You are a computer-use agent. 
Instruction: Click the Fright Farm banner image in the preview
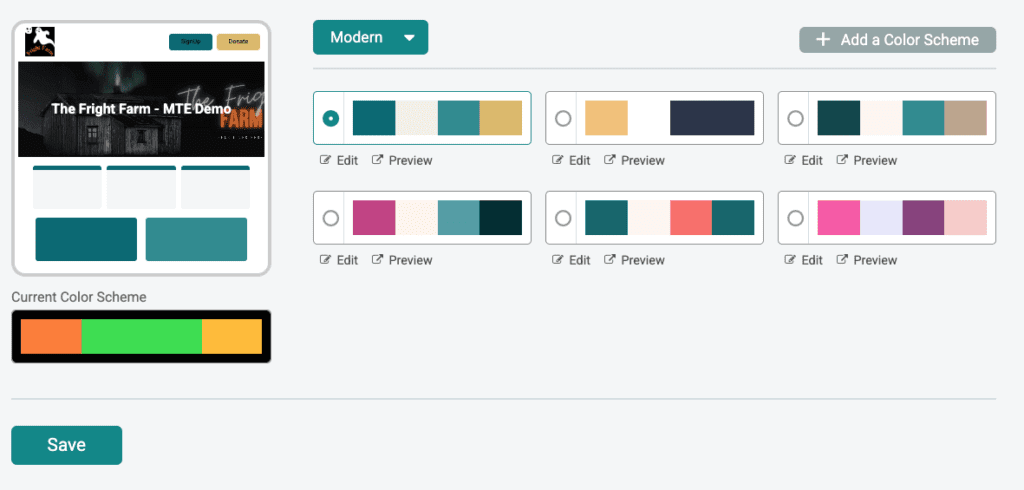[x=141, y=109]
